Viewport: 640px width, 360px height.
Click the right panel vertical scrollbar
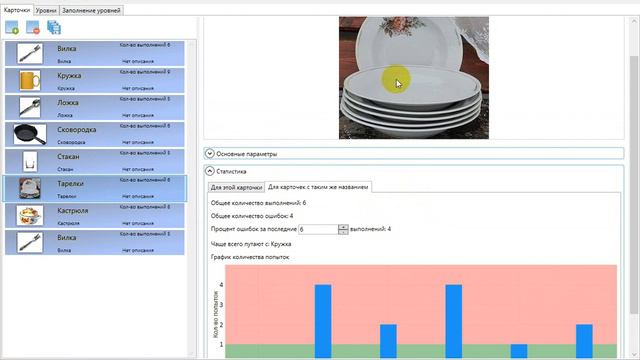click(633, 184)
